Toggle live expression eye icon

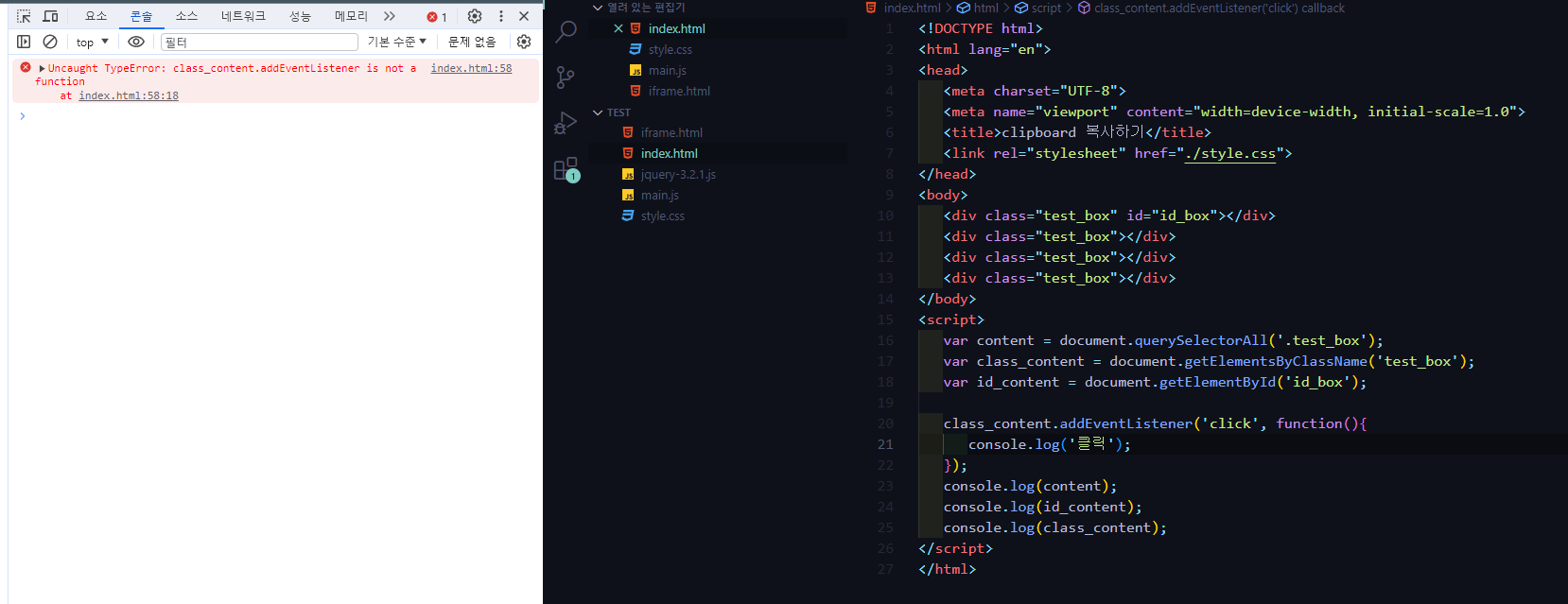coord(136,42)
